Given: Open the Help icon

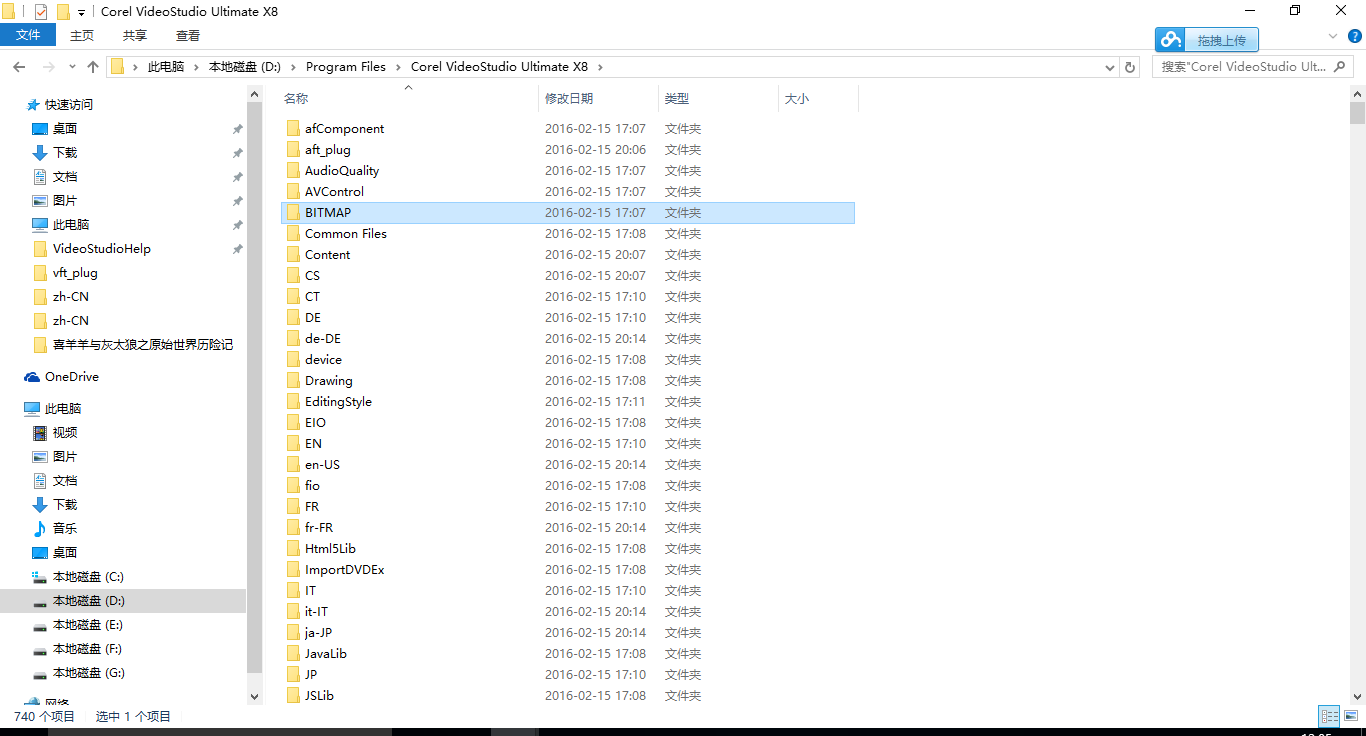Looking at the screenshot, I should click(x=1354, y=36).
